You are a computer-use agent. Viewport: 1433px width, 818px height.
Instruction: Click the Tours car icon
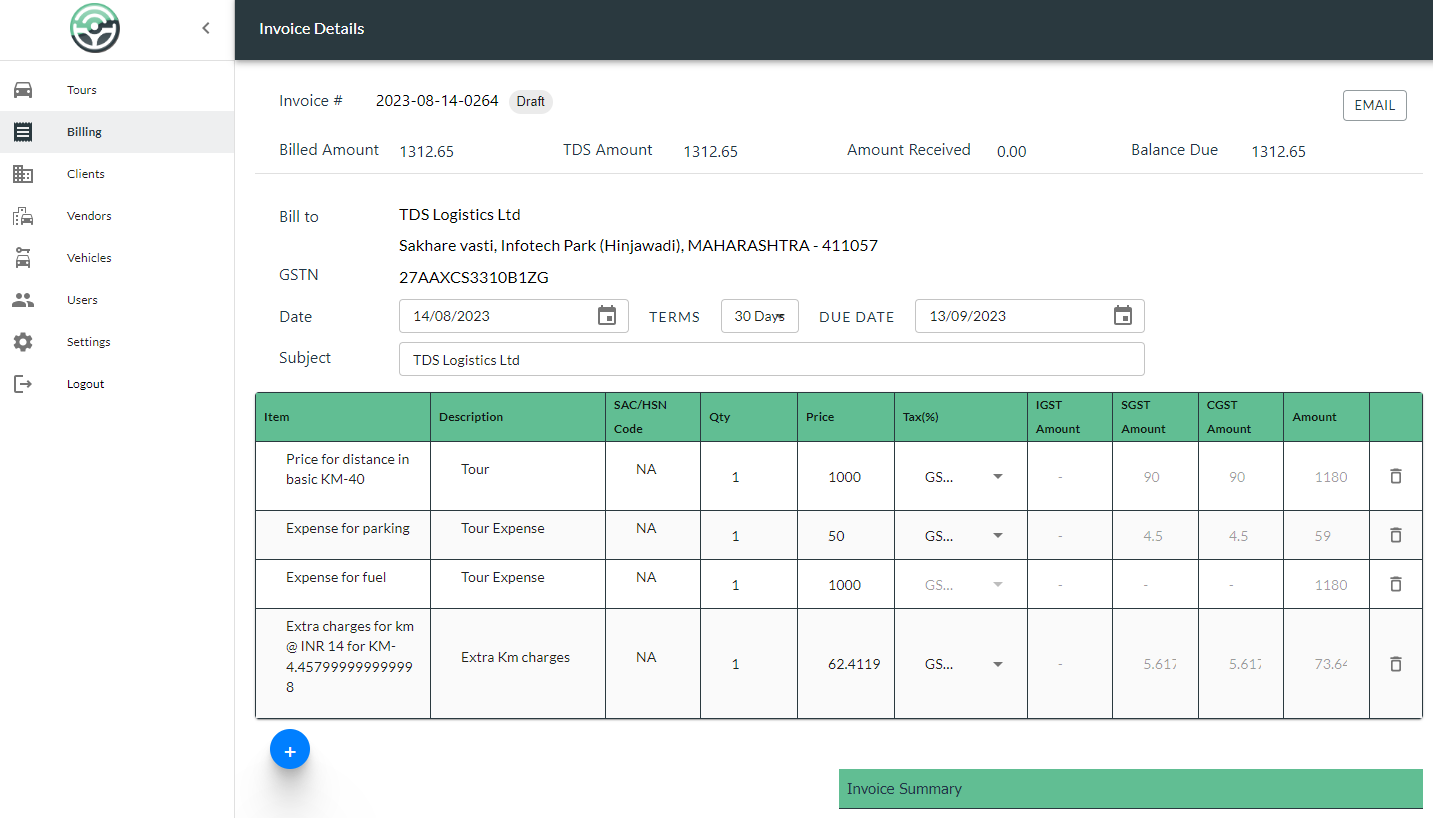23,90
